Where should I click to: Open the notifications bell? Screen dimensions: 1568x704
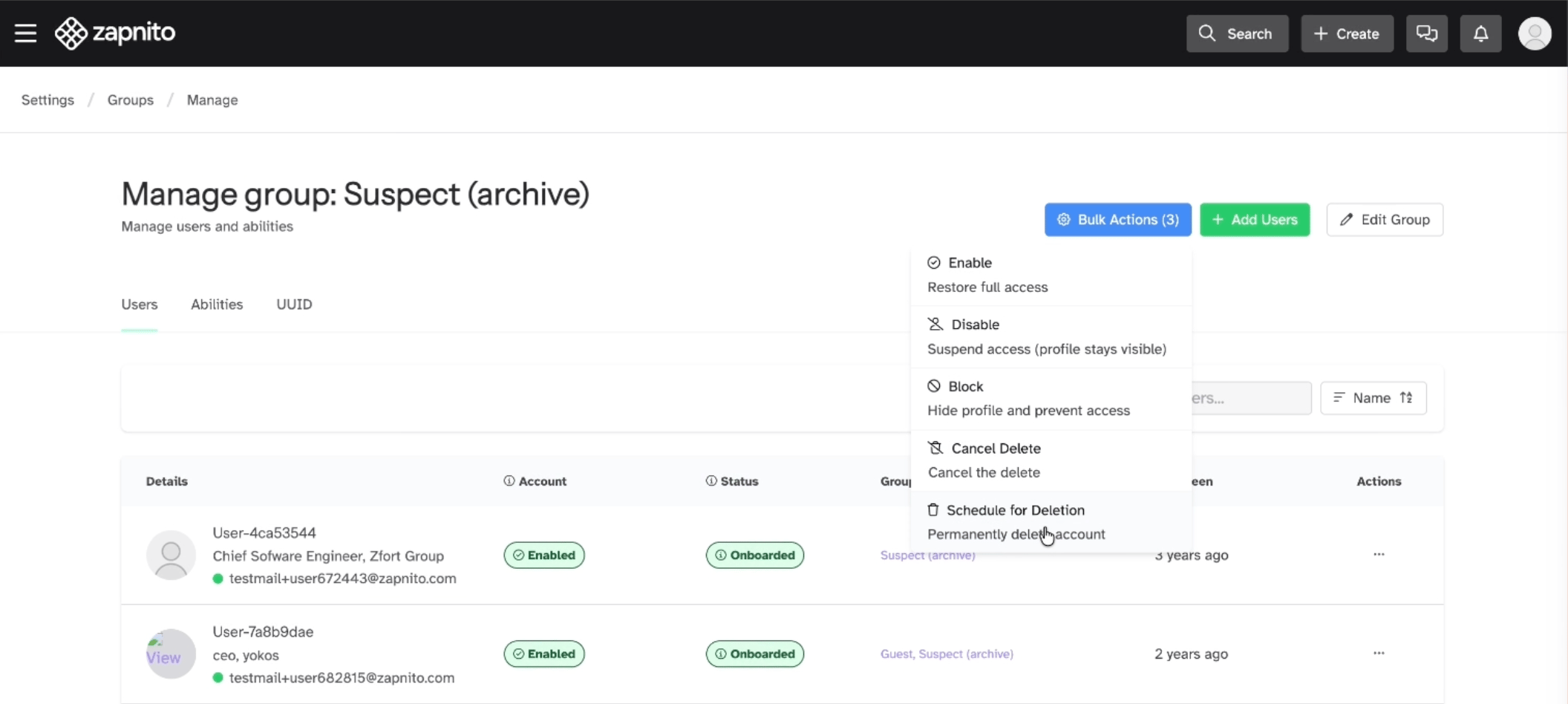(1480, 33)
